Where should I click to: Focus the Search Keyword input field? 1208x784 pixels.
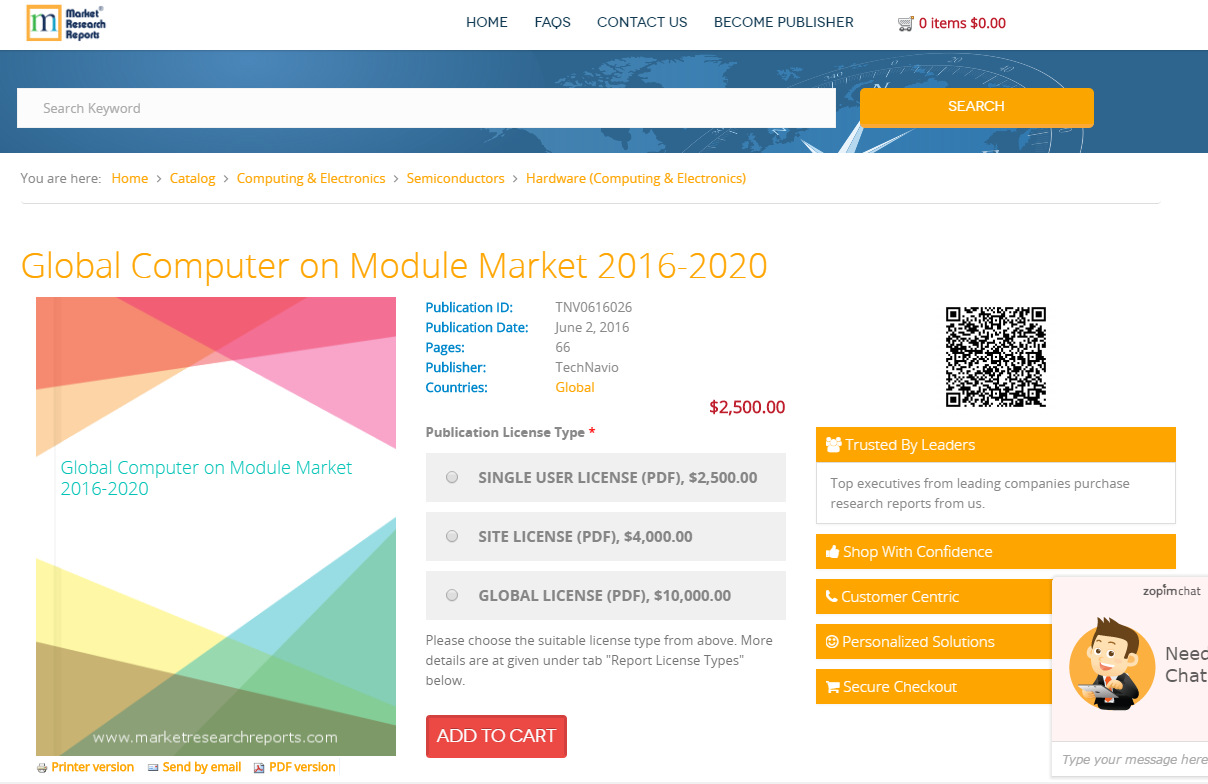click(x=426, y=108)
